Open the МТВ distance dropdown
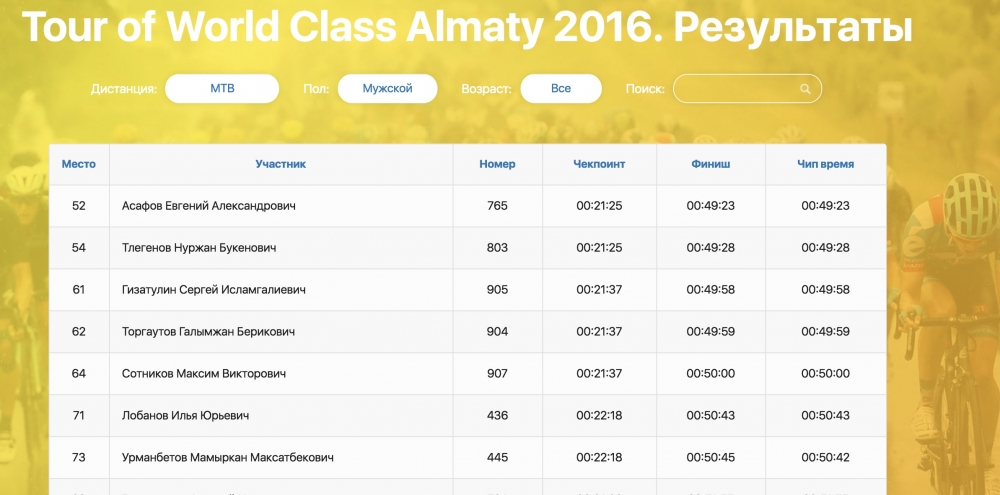This screenshot has height=495, width=1000. 222,88
